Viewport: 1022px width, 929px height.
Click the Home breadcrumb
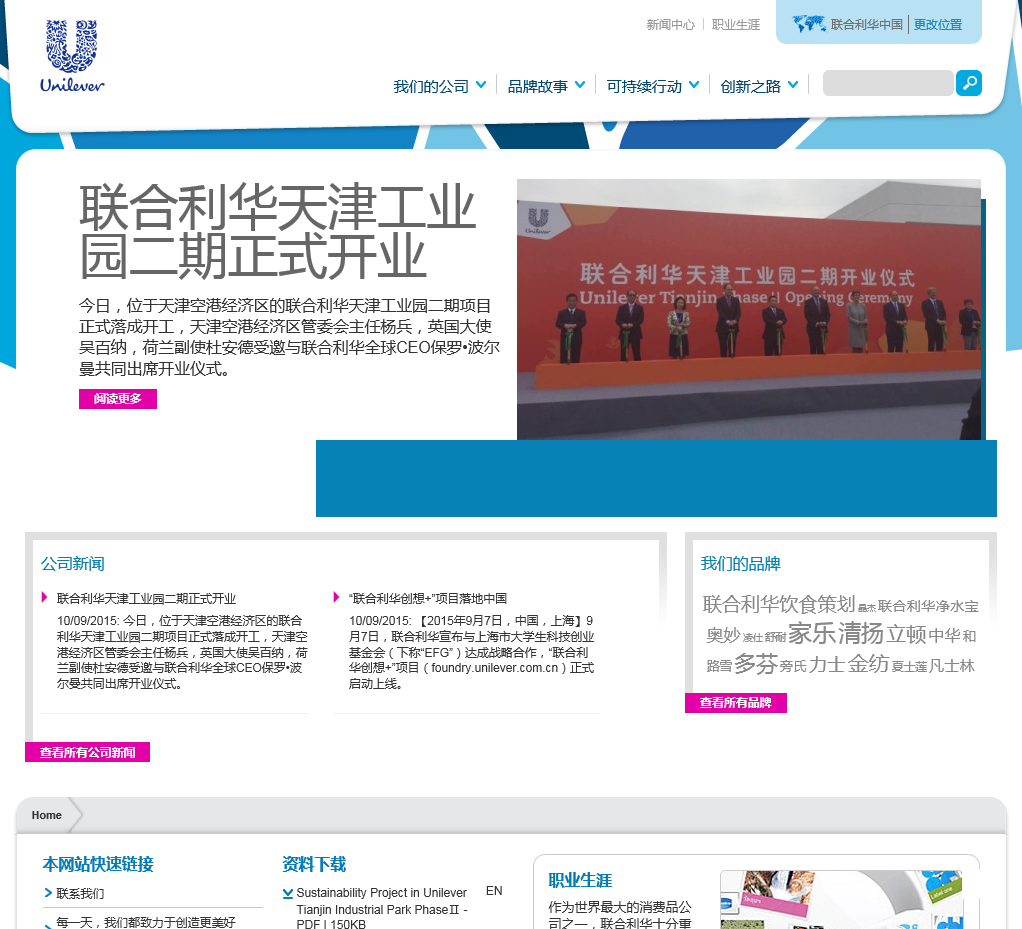[47, 815]
